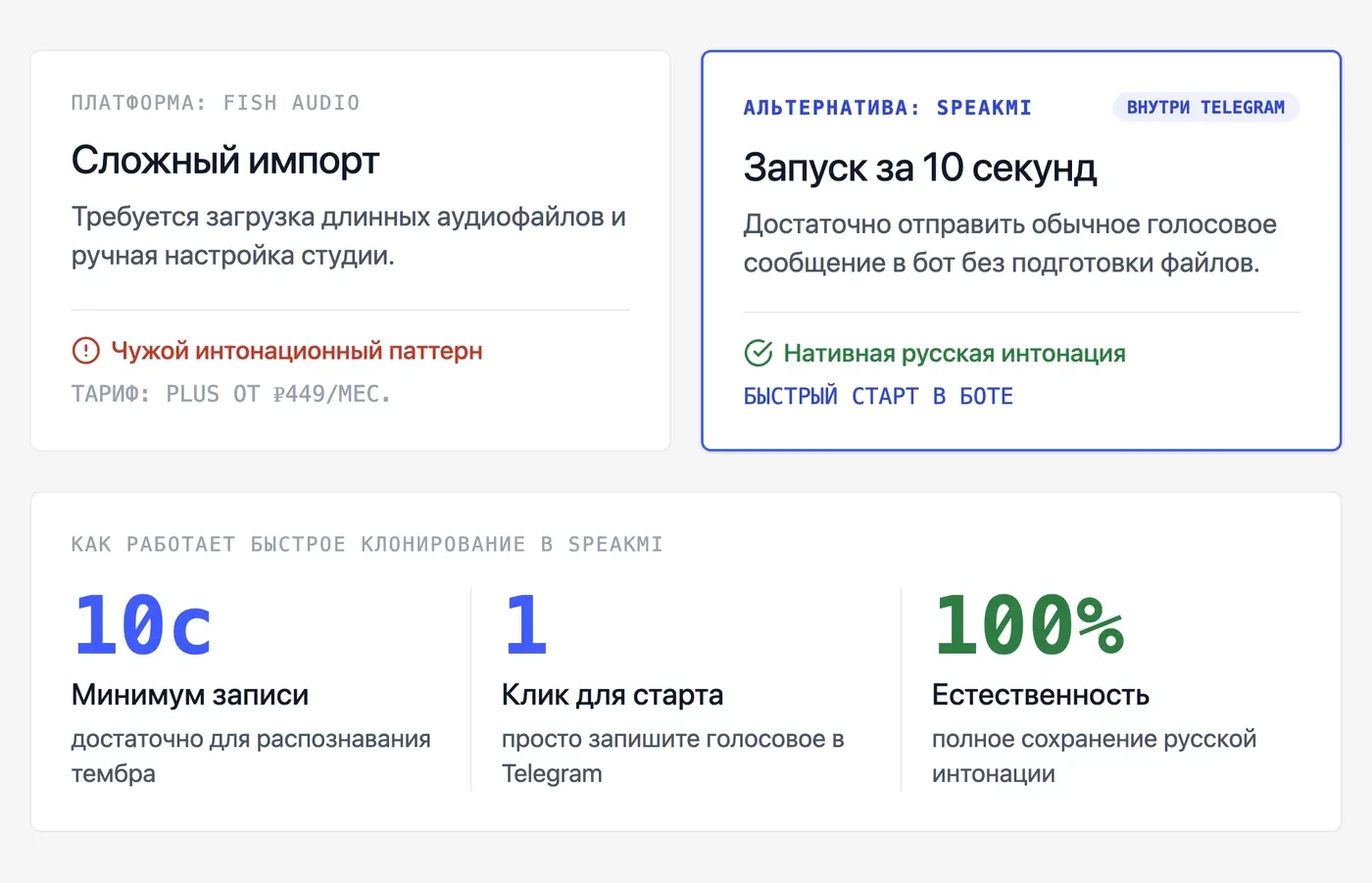The height and width of the screenshot is (883, 1372).
Task: Click the Нативная русская интонация text
Action: 955,353
